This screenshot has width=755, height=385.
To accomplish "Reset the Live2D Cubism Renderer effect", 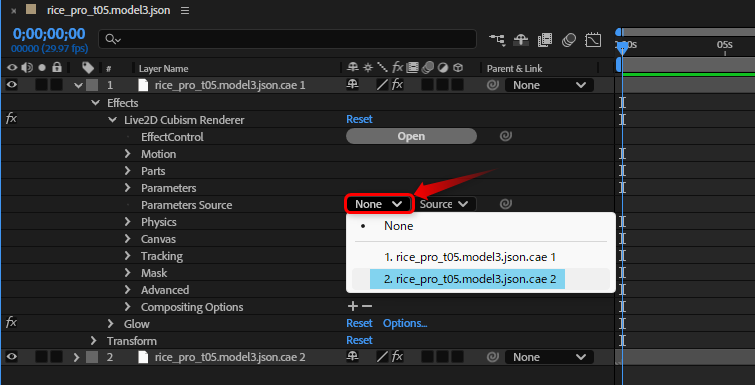I will 359,119.
